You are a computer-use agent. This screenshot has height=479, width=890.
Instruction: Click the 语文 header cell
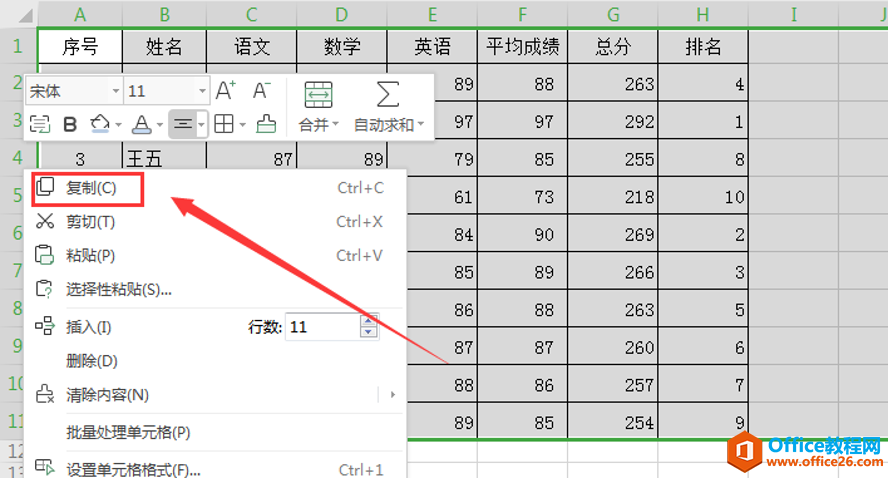(251, 46)
